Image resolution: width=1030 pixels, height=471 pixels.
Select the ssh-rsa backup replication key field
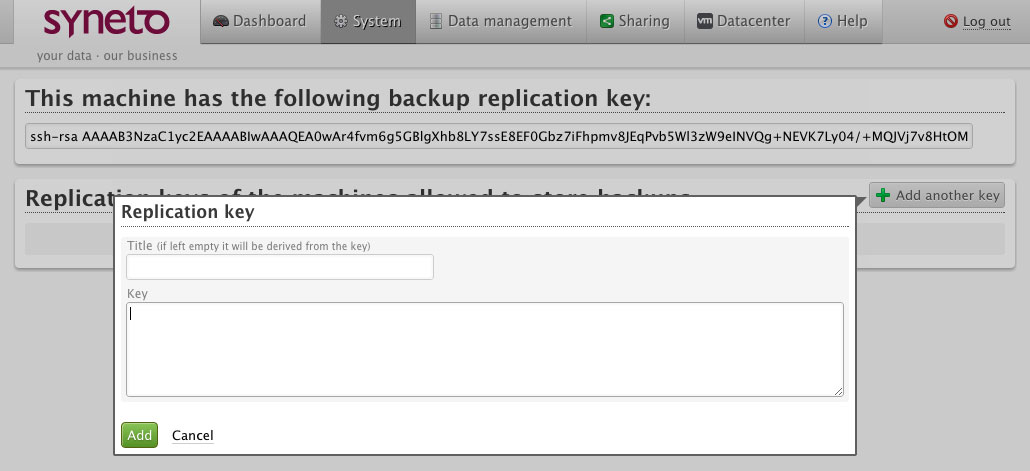pyautogui.click(x=499, y=137)
